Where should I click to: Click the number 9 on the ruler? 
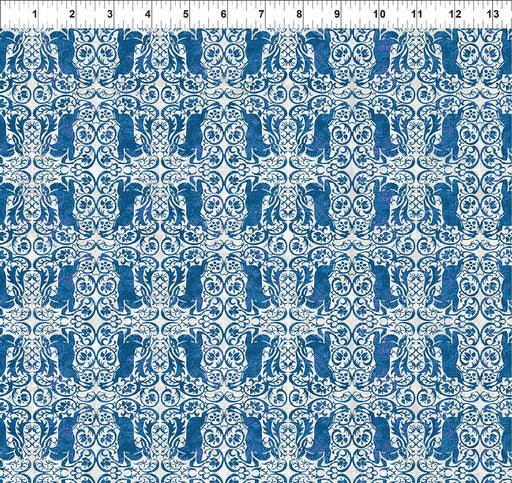(x=337, y=14)
